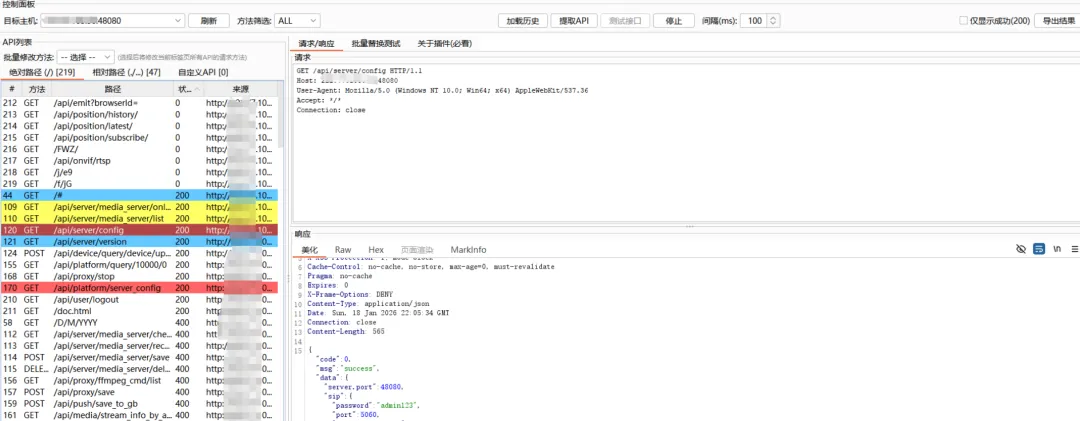Image resolution: width=1080 pixels, height=421 pixels.
Task: Select the row /doc.html
Action: (138, 311)
